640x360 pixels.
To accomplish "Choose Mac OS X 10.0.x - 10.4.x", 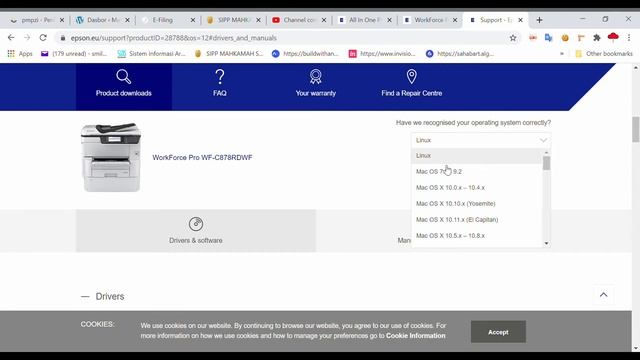I will (477, 187).
